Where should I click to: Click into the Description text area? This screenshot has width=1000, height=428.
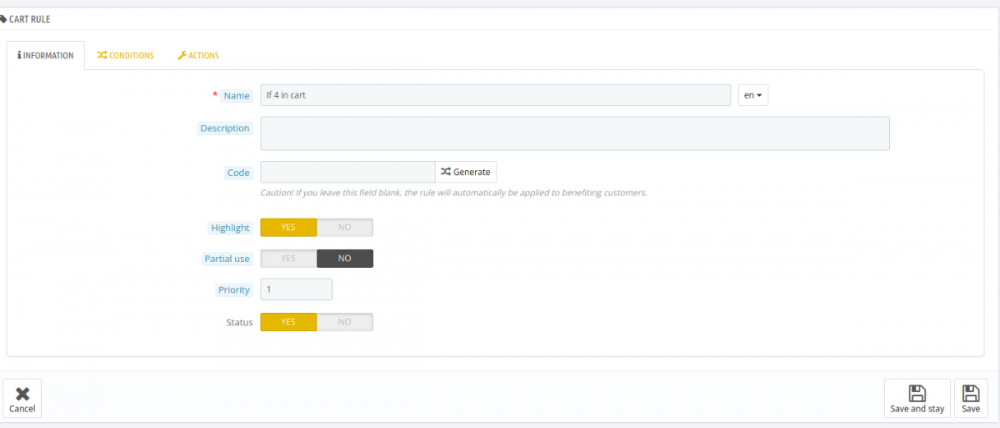[x=574, y=133]
